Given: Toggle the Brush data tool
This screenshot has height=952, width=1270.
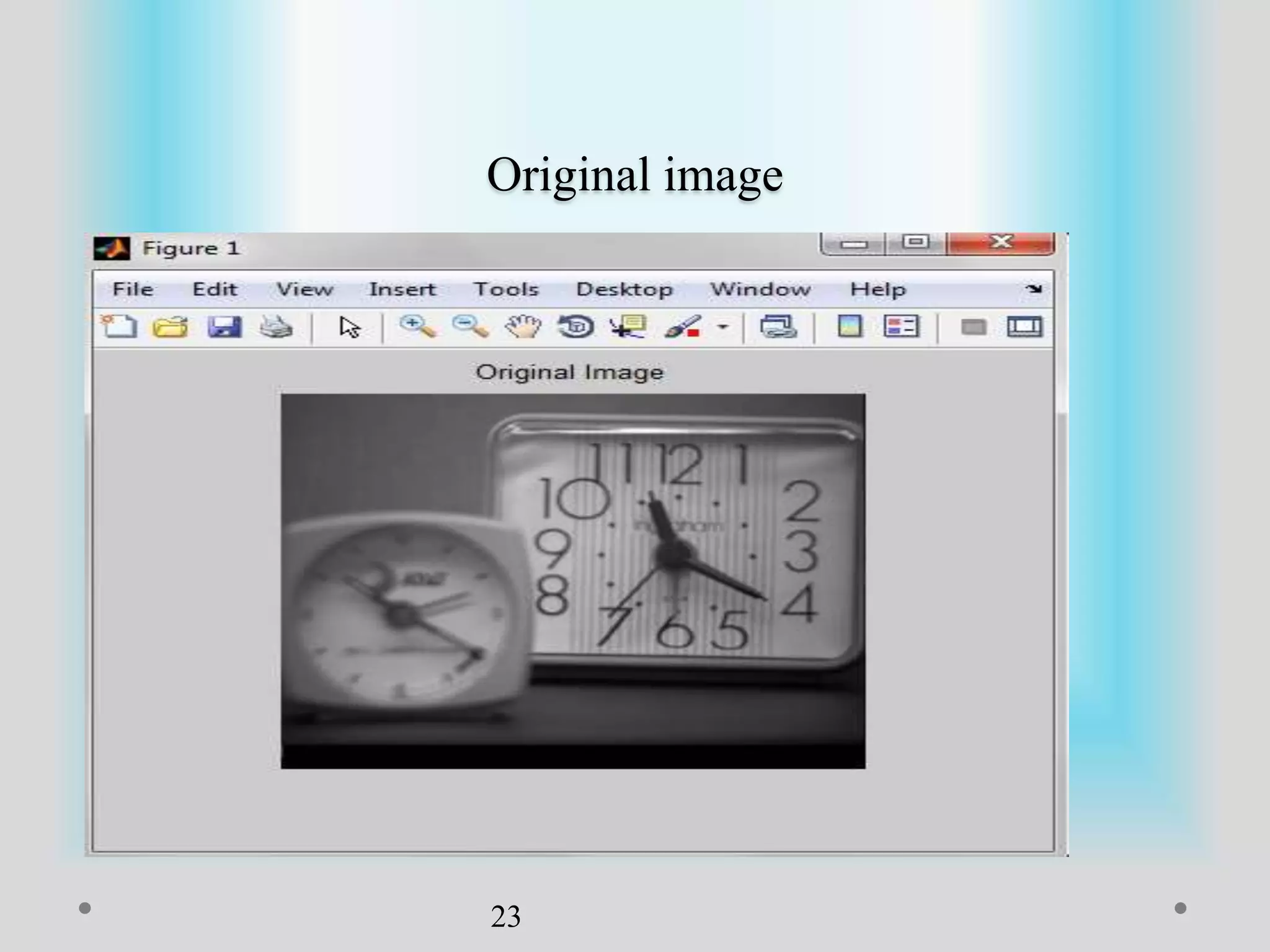Looking at the screenshot, I should tap(682, 326).
